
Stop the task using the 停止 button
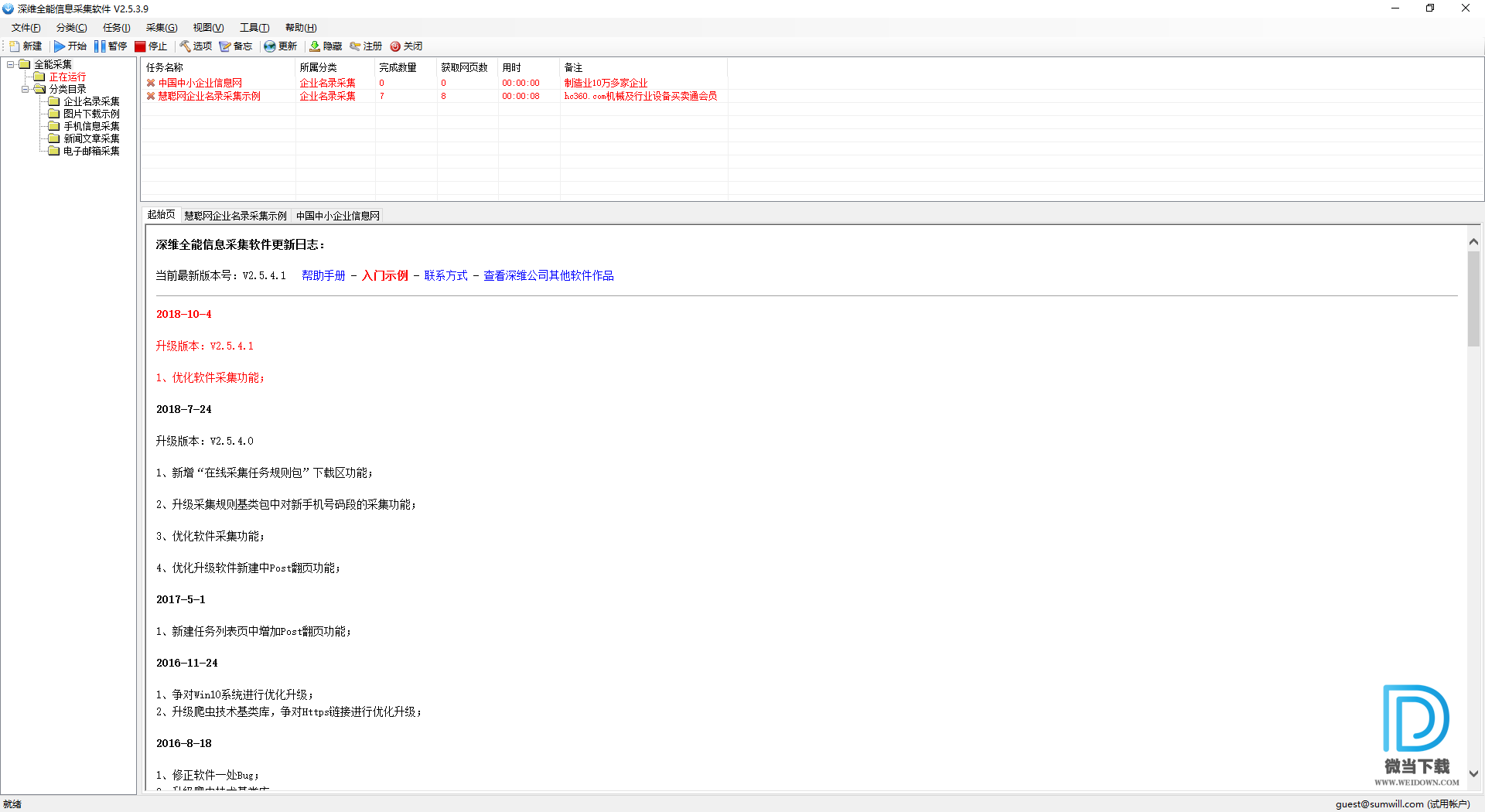pos(151,46)
